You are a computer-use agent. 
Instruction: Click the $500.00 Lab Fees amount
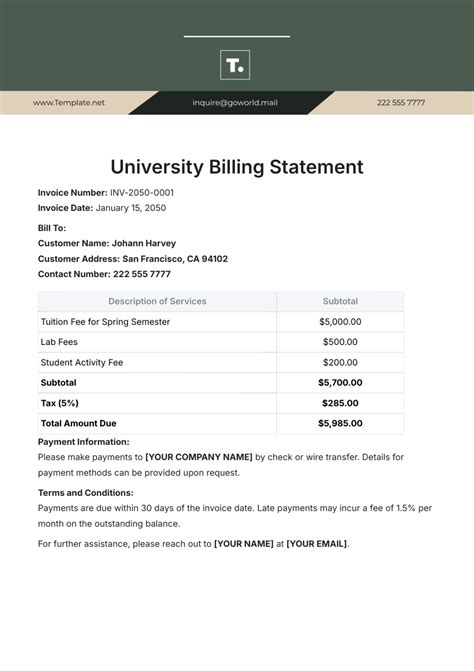[340, 342]
